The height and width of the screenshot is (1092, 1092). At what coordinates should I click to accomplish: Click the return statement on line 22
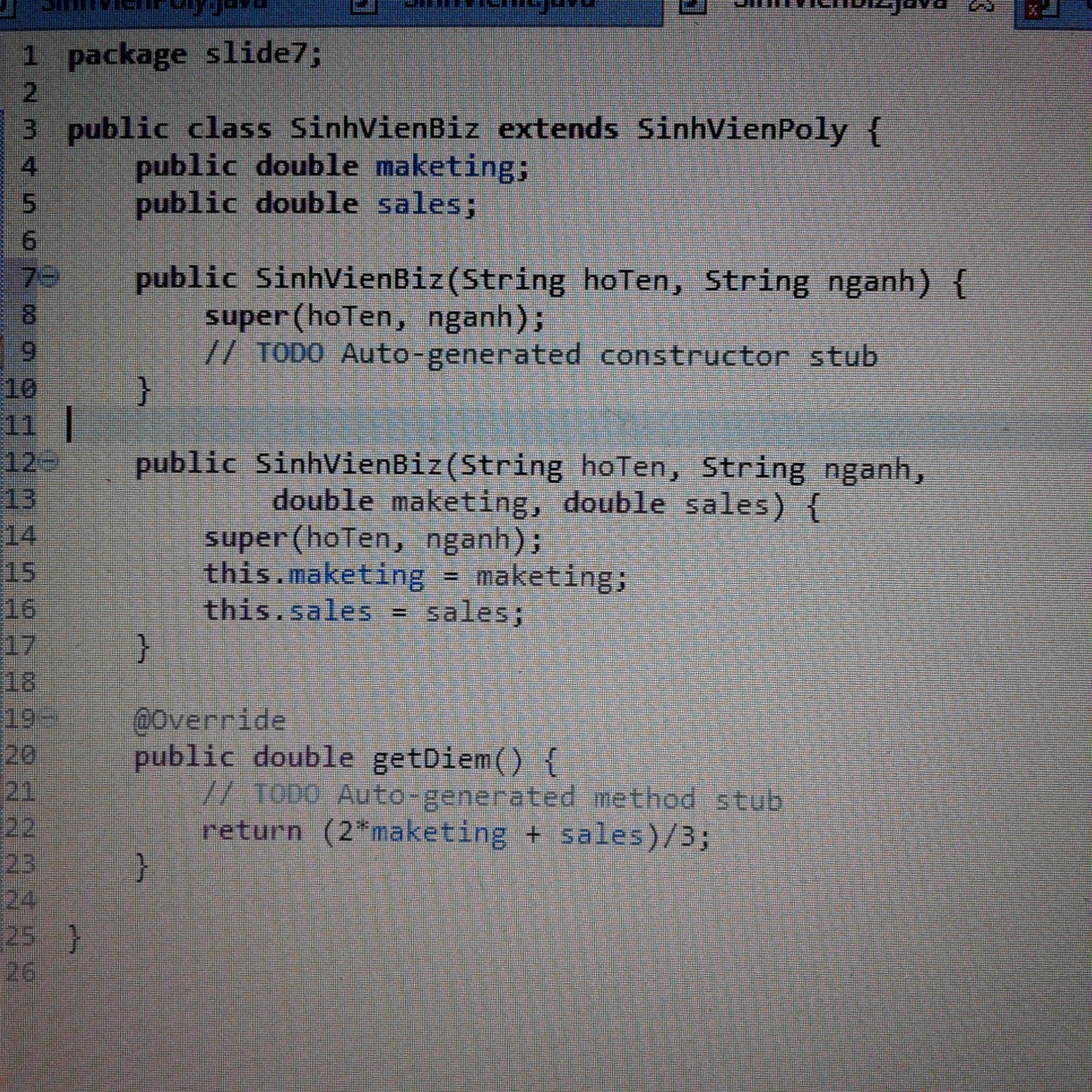pos(251,832)
